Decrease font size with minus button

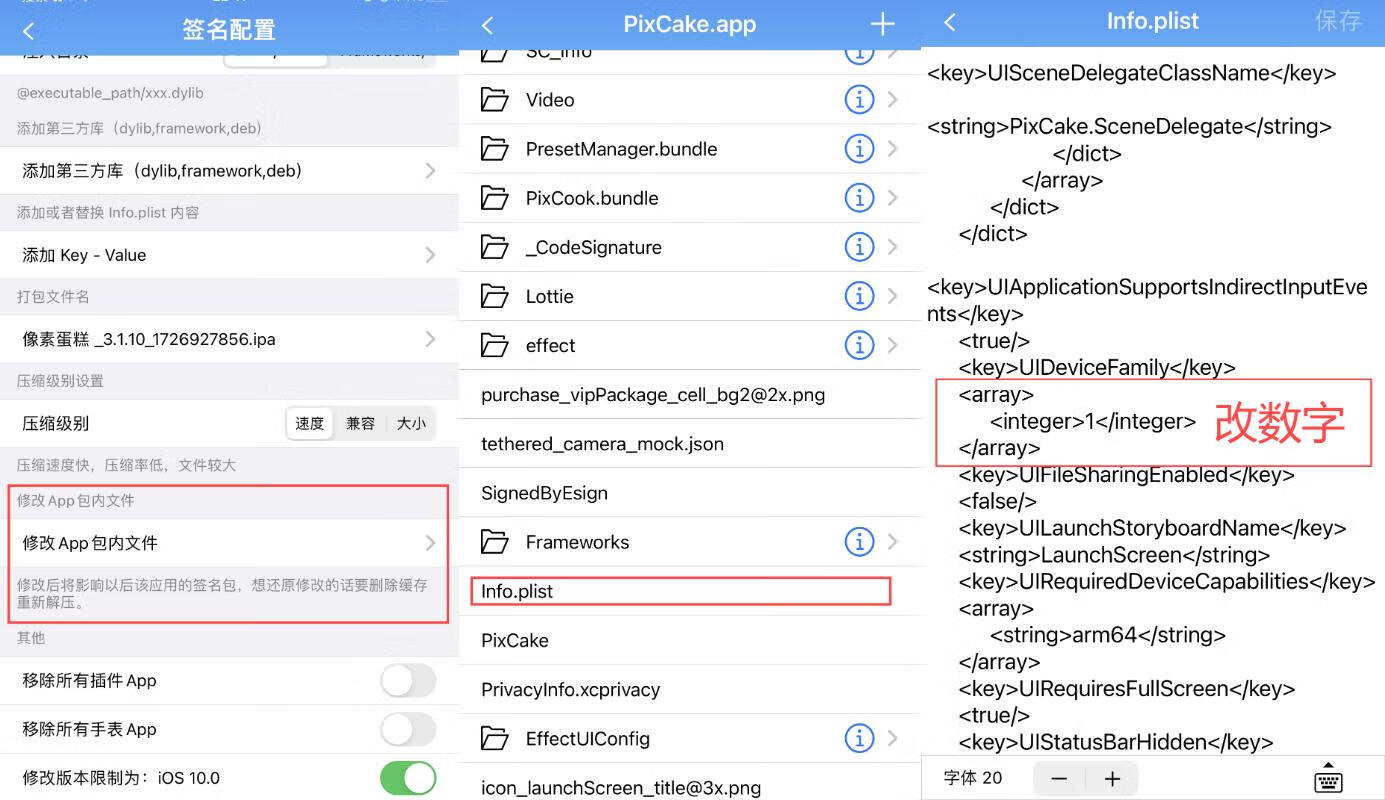[1060, 779]
